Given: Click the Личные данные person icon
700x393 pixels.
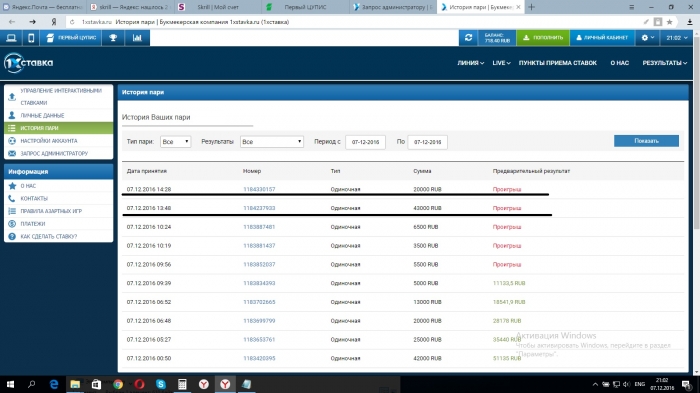Looking at the screenshot, I should (x=12, y=115).
